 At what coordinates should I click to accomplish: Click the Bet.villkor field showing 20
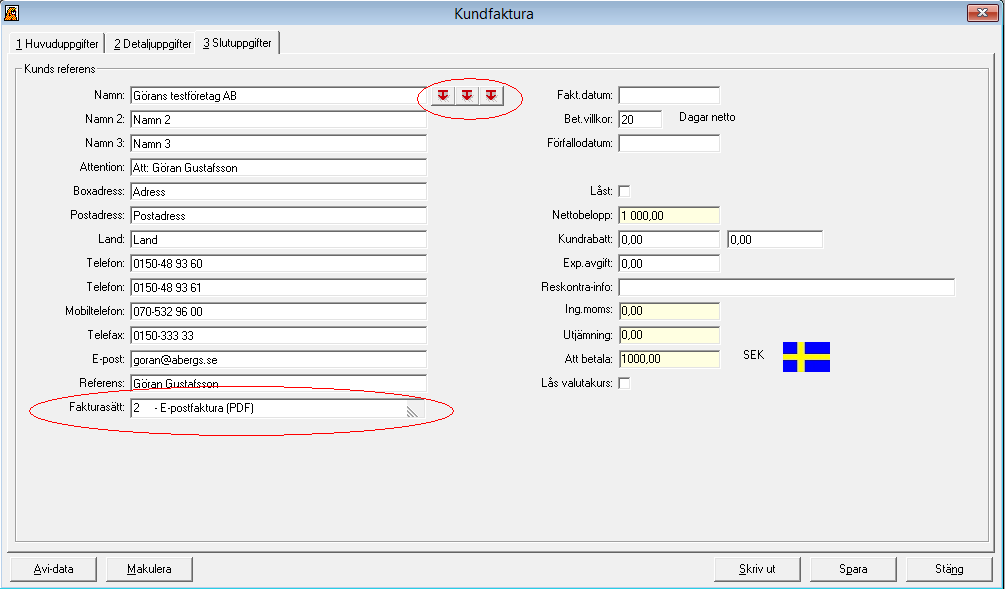click(x=640, y=119)
